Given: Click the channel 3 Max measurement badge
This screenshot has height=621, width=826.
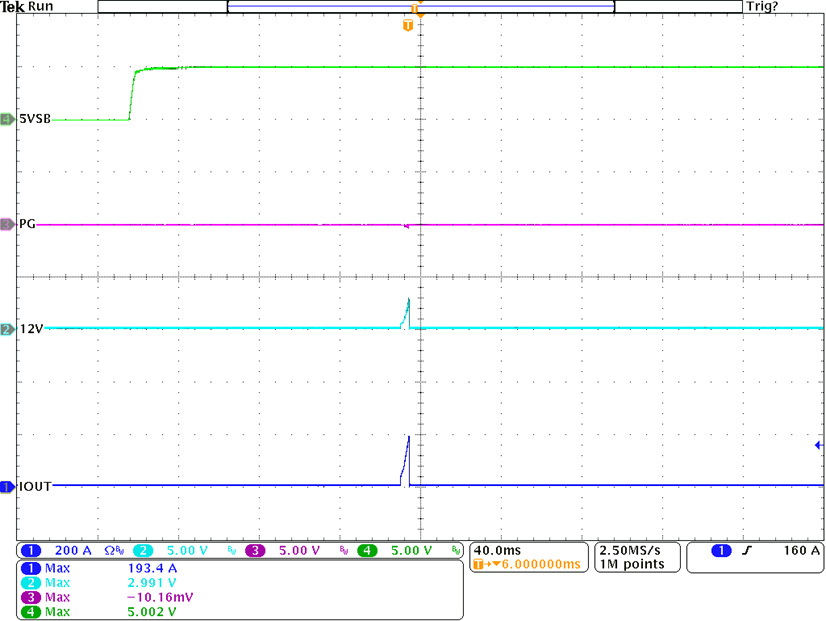Looking at the screenshot, I should pos(31,597).
